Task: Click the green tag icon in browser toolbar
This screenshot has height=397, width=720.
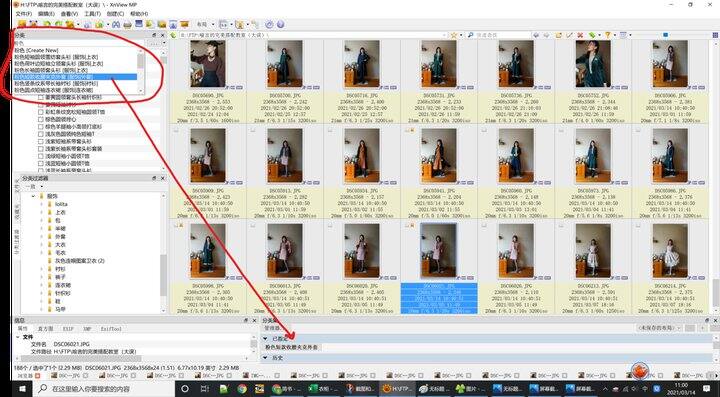Action: point(592,35)
